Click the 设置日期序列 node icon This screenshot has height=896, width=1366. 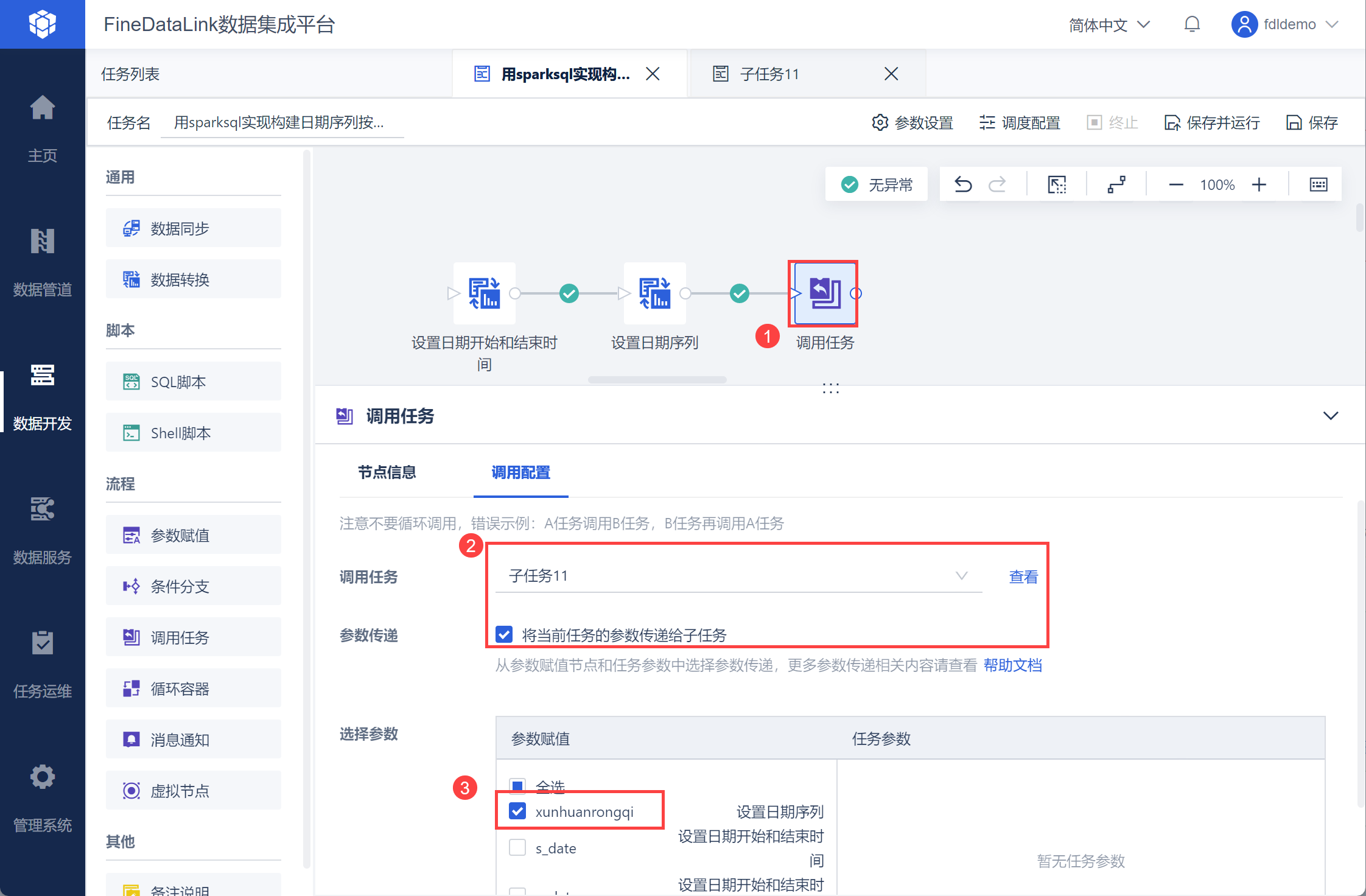pos(654,293)
